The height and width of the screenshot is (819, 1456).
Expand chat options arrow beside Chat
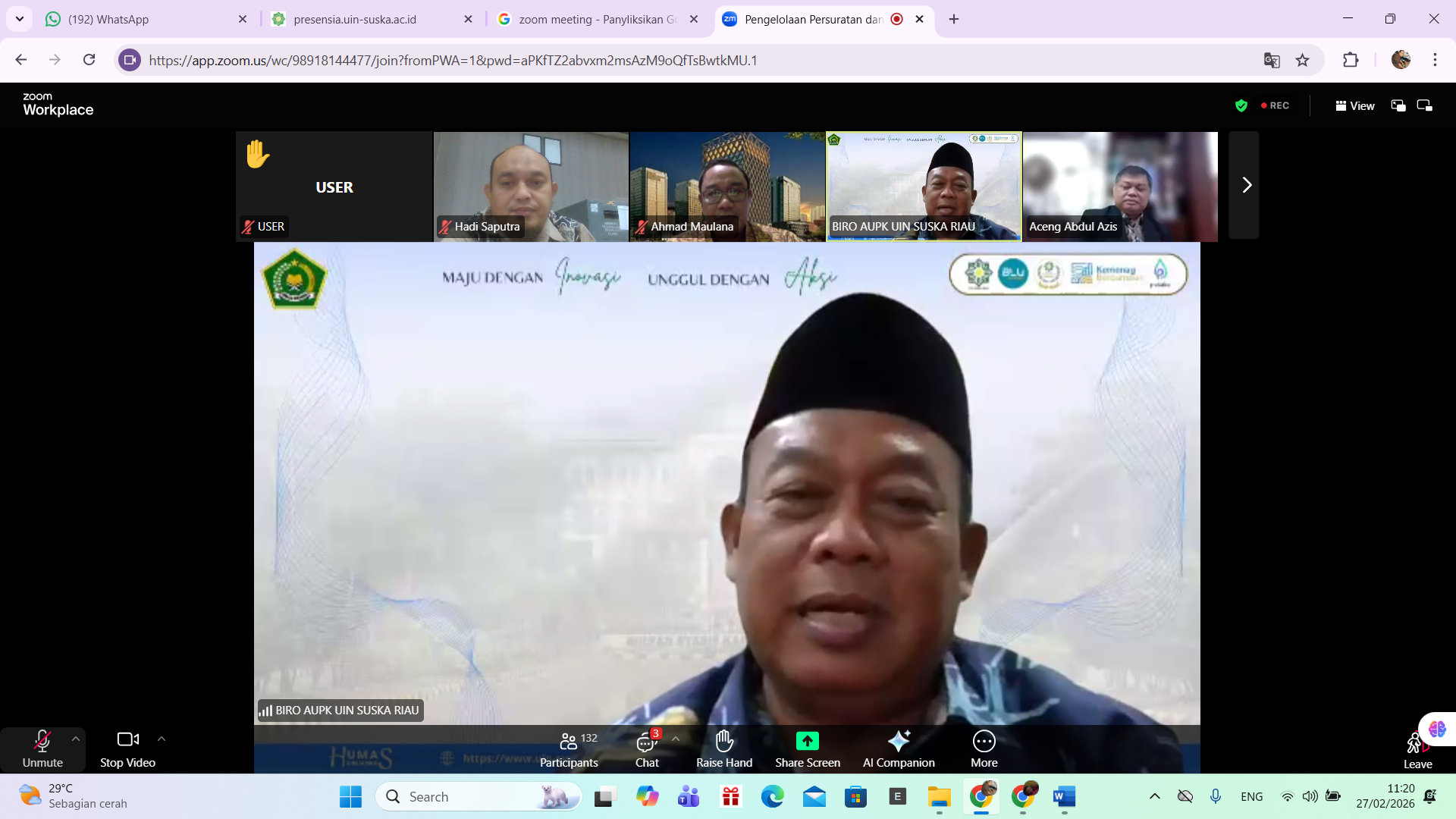[x=676, y=739]
